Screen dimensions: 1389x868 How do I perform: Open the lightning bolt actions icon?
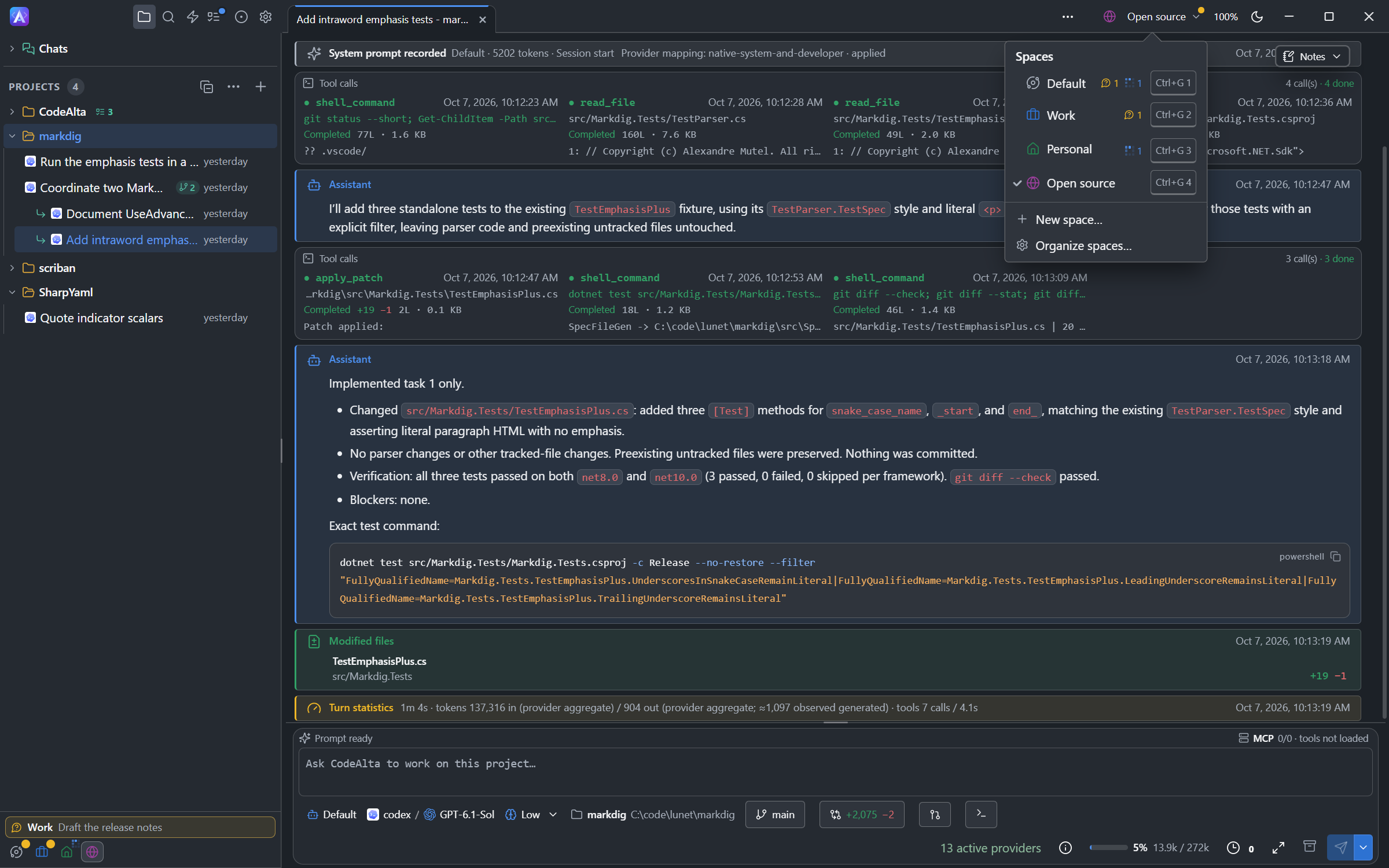193,17
